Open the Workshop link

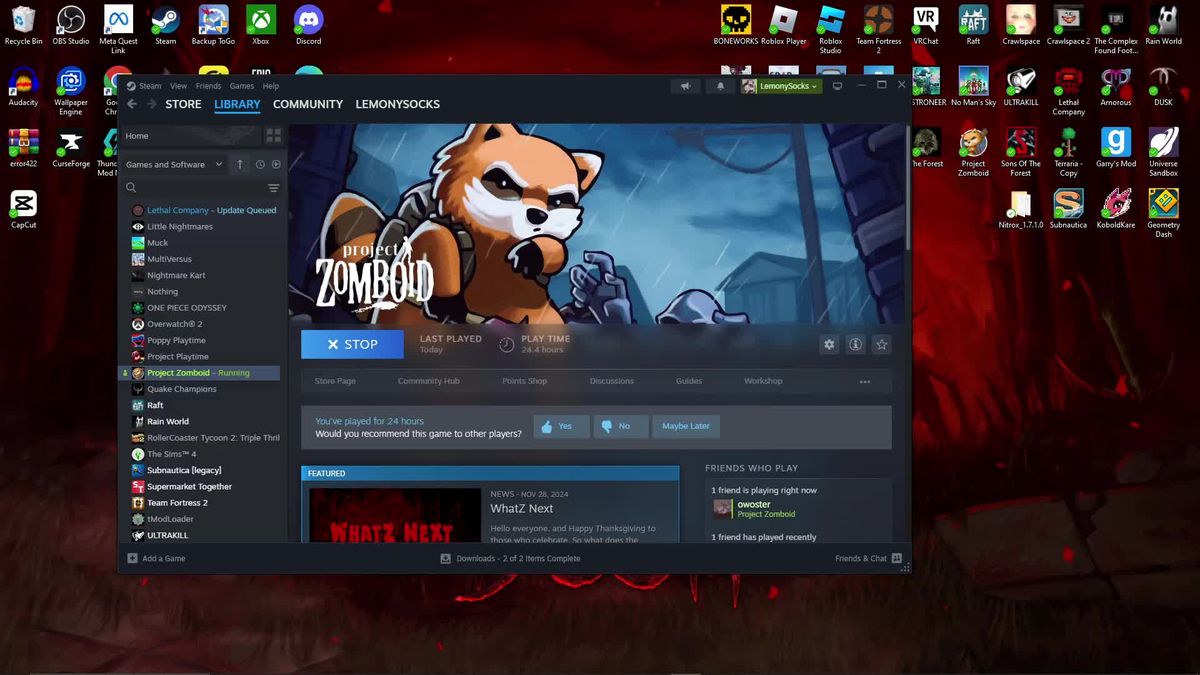763,381
